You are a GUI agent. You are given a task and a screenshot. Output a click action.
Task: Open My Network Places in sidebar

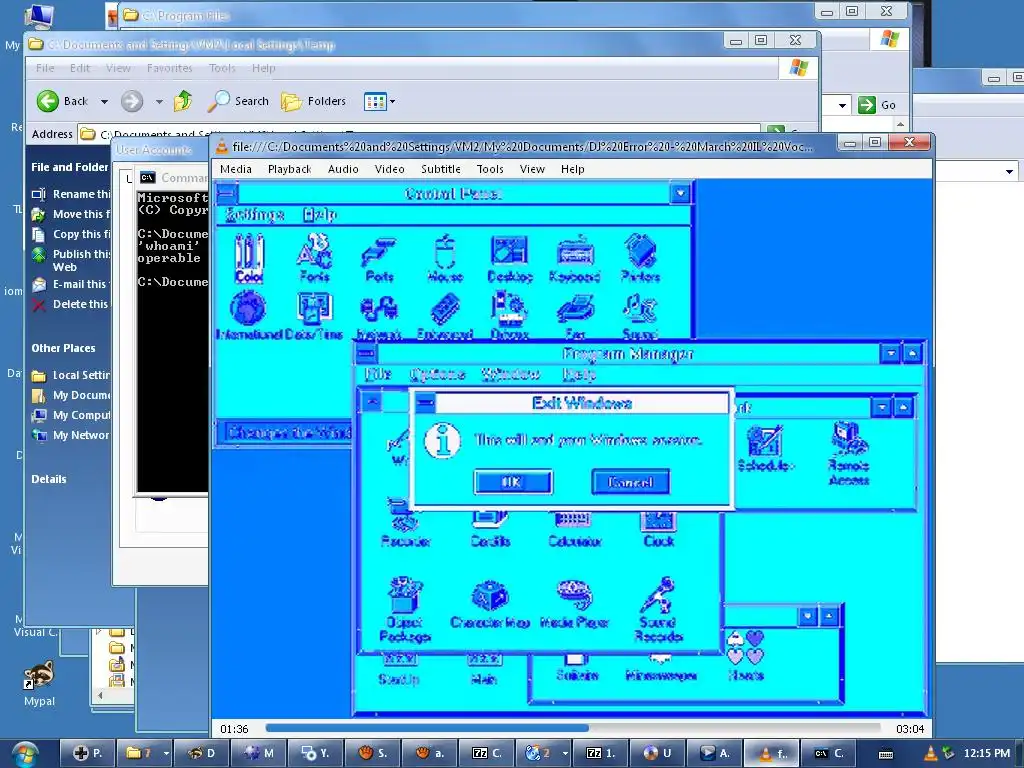pos(72,435)
